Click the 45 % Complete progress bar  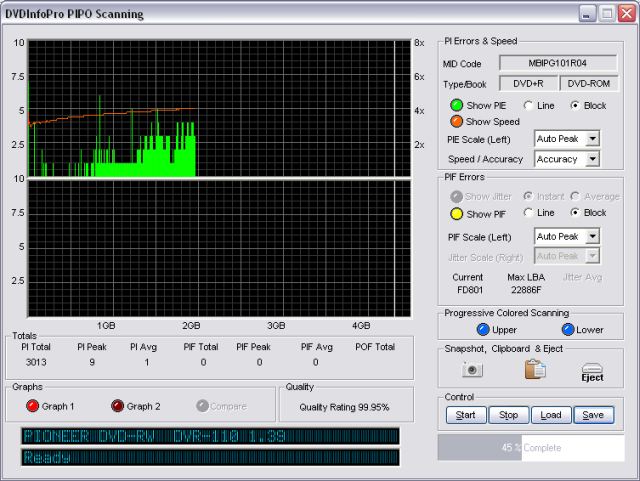click(531, 448)
